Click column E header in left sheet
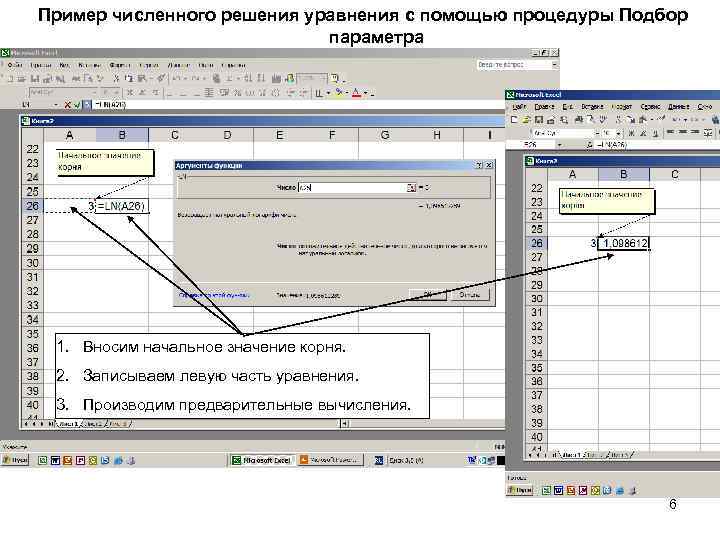Viewport: 720px width, 540px height. tap(279, 135)
